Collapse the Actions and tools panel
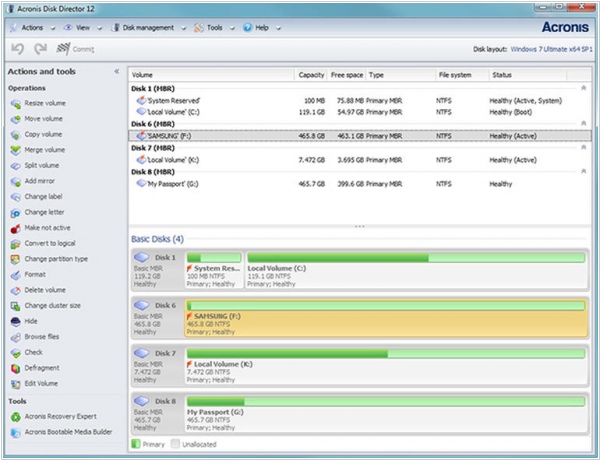The height and width of the screenshot is (460, 600). pyautogui.click(x=117, y=71)
